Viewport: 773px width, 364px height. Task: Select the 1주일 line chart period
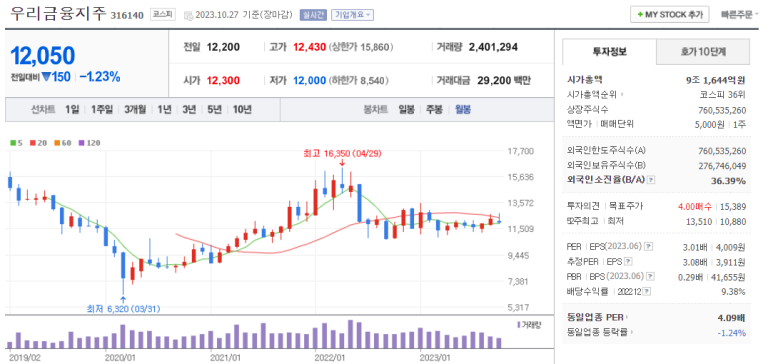click(x=102, y=109)
